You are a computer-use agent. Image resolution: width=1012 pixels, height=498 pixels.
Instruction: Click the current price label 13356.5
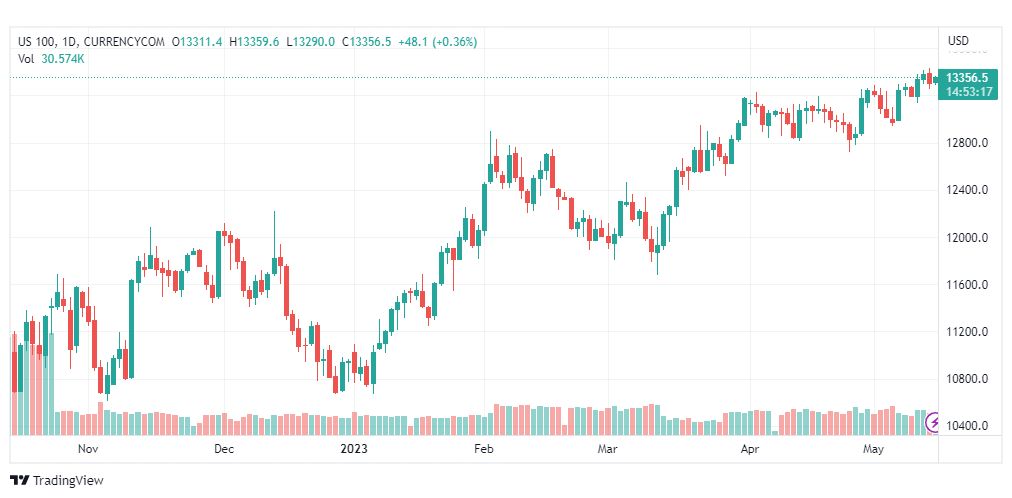(967, 78)
